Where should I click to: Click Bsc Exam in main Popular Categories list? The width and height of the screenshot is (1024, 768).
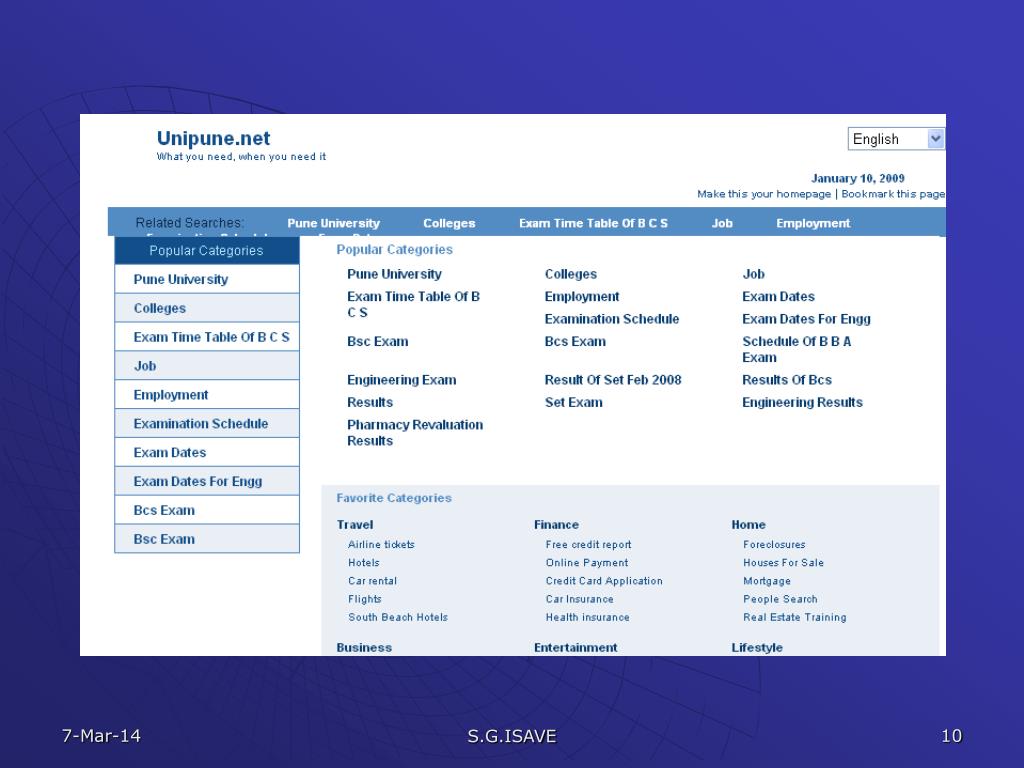point(377,342)
